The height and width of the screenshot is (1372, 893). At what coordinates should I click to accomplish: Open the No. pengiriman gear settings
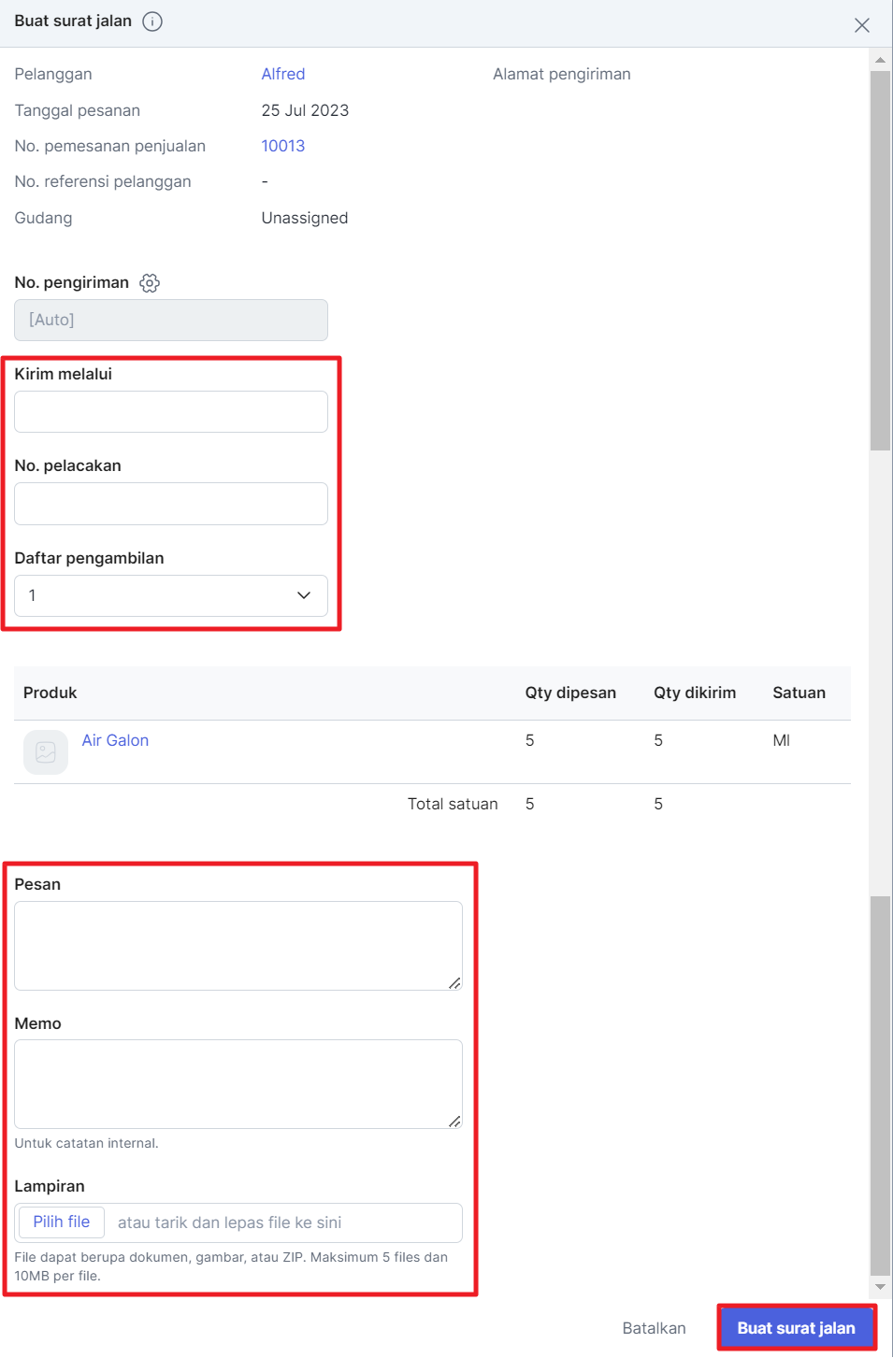click(x=150, y=283)
